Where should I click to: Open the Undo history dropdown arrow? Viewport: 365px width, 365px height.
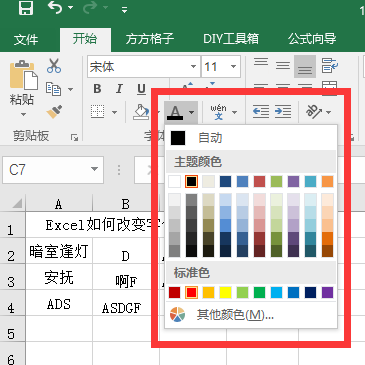click(70, 7)
